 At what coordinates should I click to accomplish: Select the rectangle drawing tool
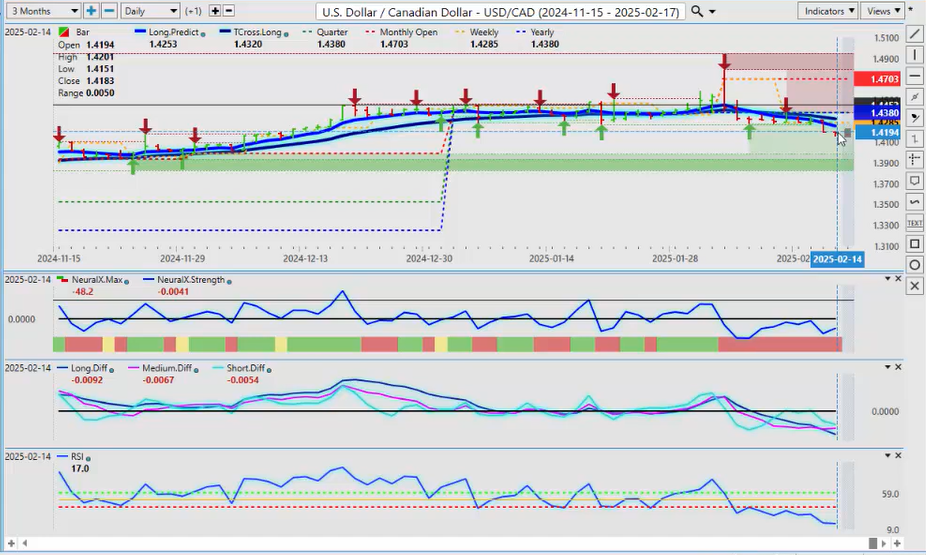(x=913, y=244)
